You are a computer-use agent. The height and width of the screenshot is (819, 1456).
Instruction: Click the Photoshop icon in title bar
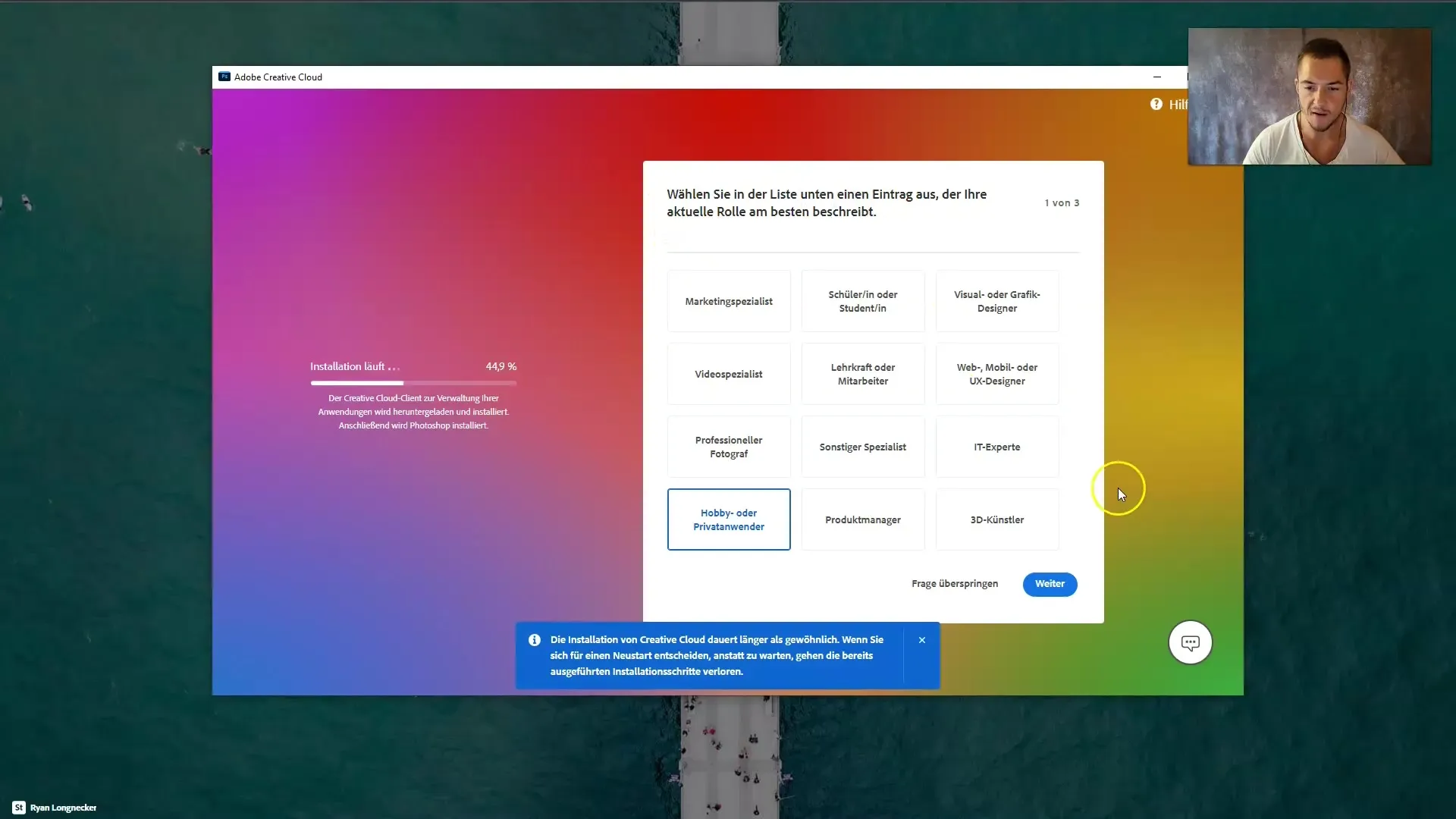[x=224, y=77]
